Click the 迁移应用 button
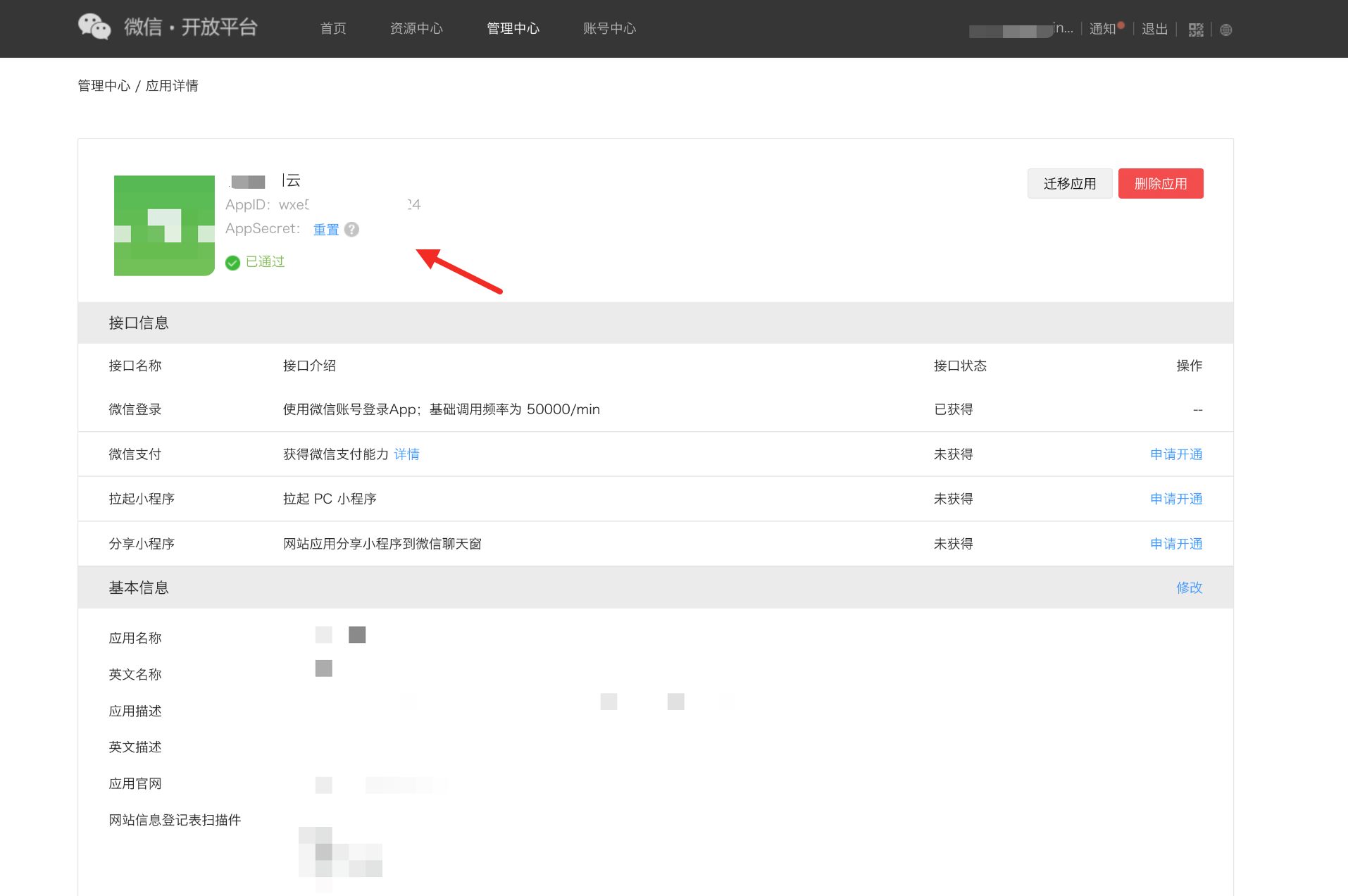 1070,184
